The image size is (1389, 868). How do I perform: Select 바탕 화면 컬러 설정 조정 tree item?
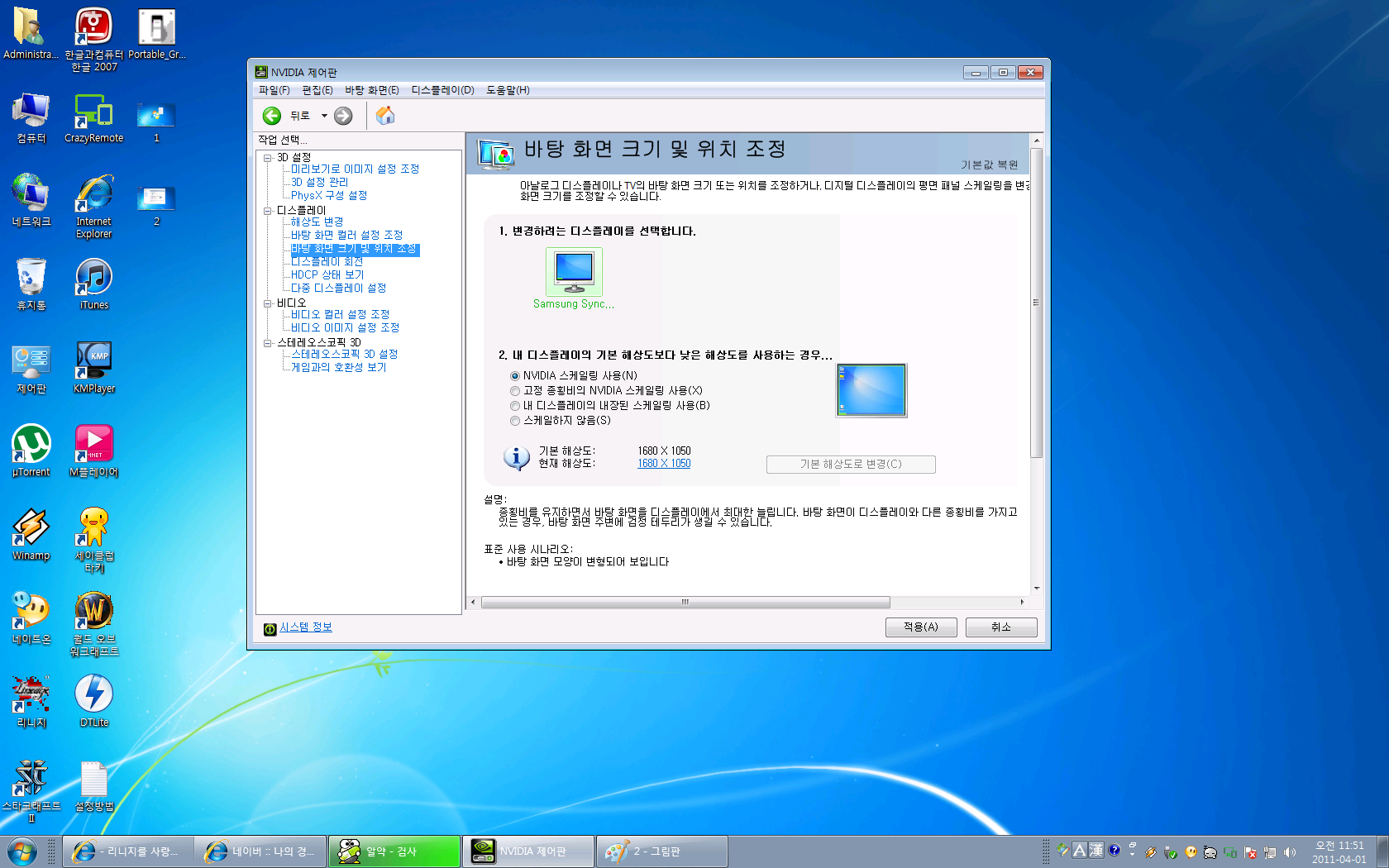(346, 236)
